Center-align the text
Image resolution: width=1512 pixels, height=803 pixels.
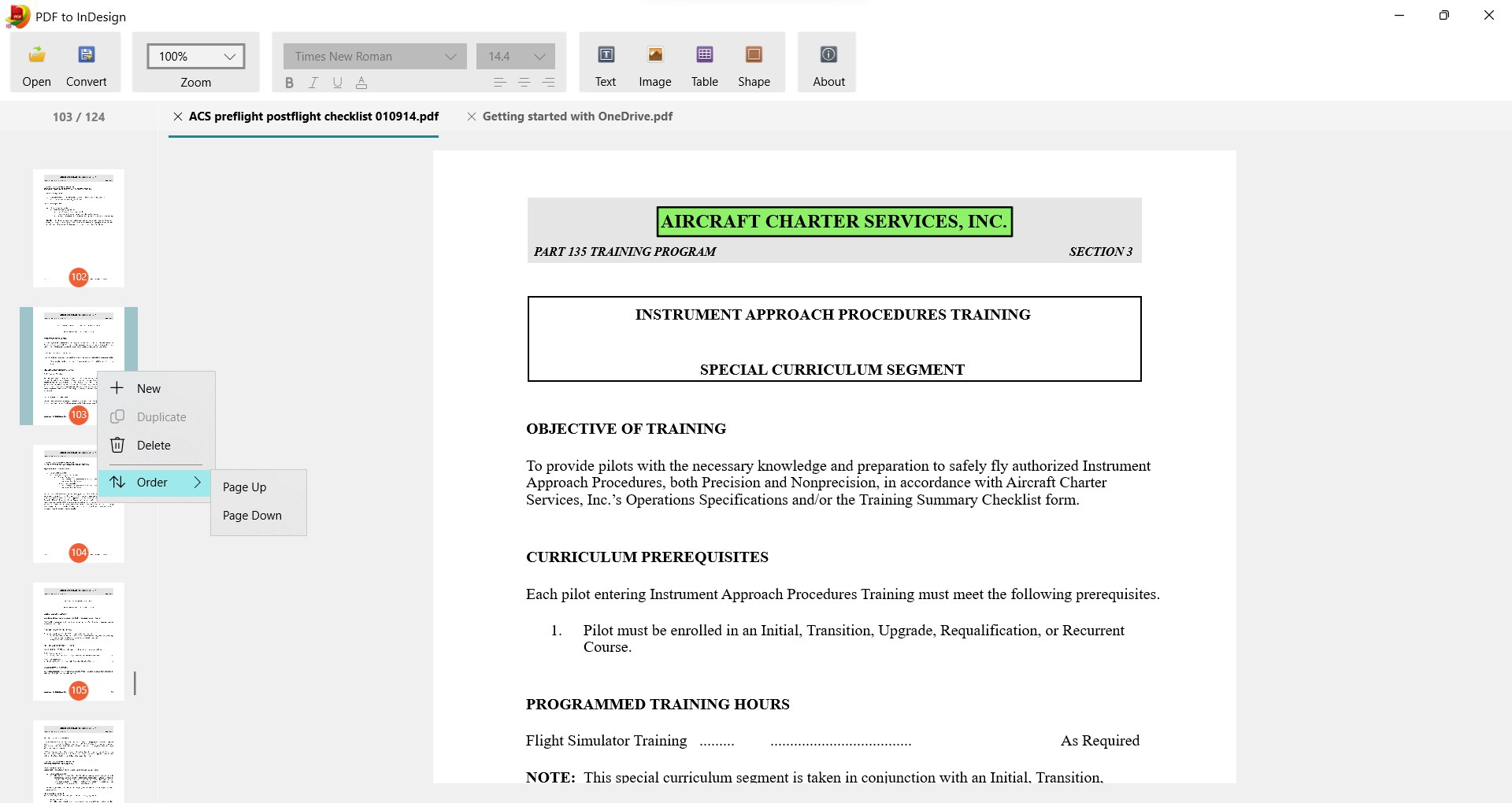[x=524, y=83]
